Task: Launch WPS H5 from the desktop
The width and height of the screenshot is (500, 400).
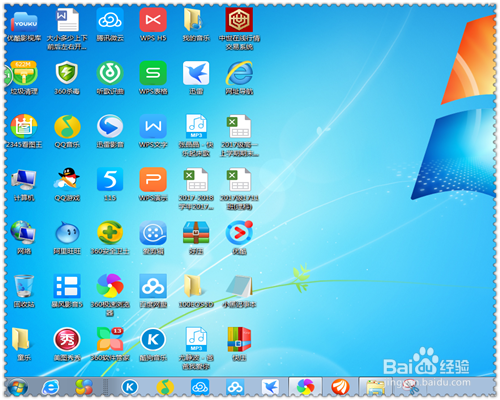Action: pos(153,21)
